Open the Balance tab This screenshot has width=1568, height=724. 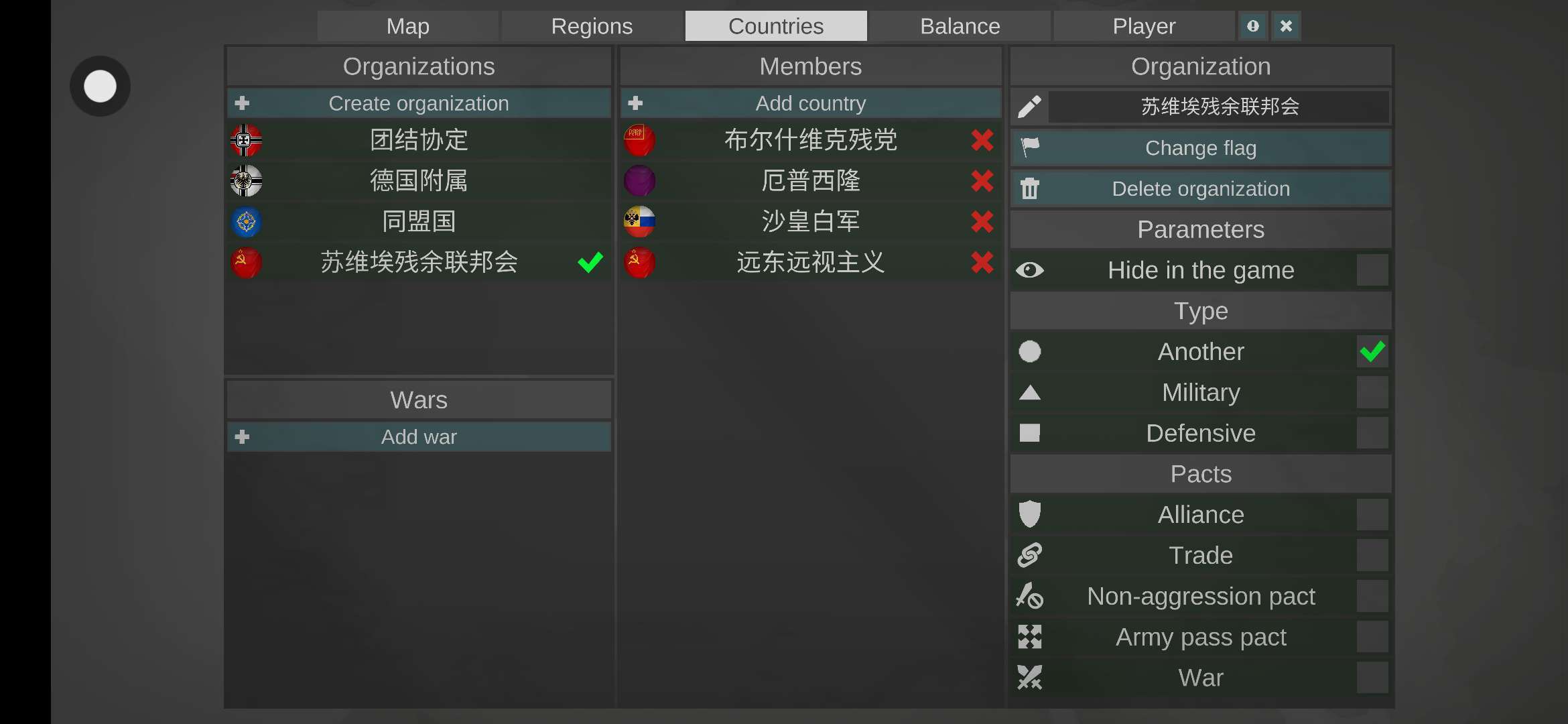(x=960, y=26)
